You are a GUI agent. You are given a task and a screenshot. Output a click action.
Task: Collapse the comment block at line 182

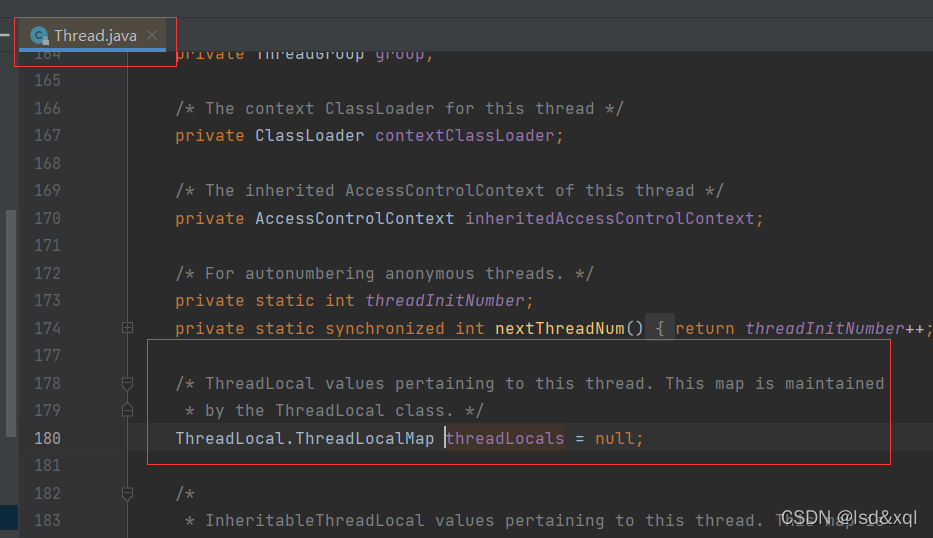tap(127, 493)
